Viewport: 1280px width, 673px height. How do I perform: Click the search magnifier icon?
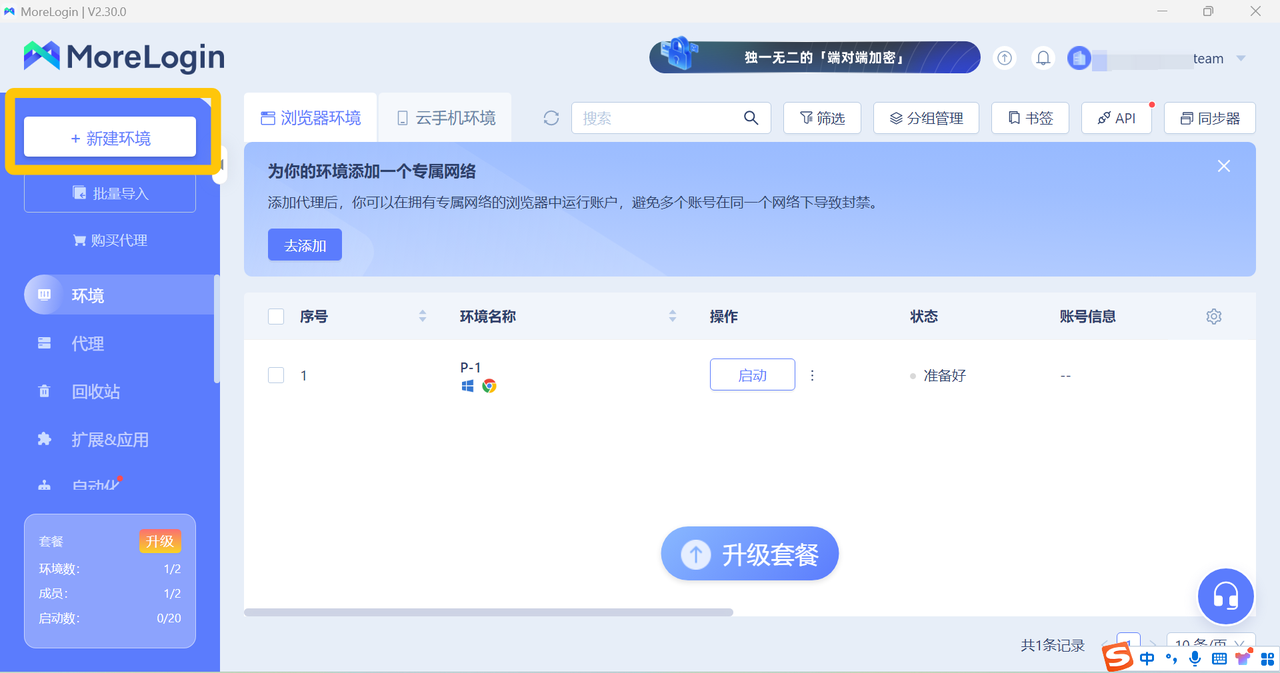tap(751, 118)
